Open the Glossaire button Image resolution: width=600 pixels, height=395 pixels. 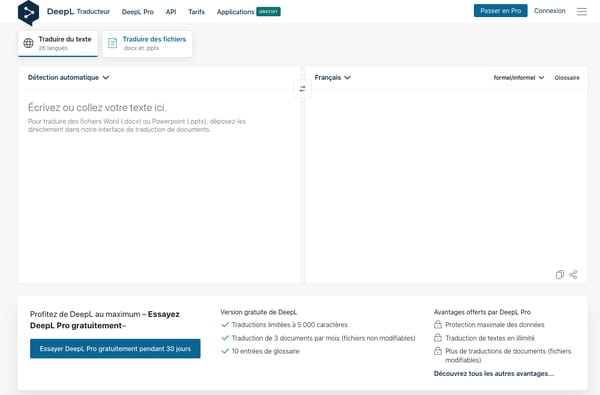click(567, 78)
